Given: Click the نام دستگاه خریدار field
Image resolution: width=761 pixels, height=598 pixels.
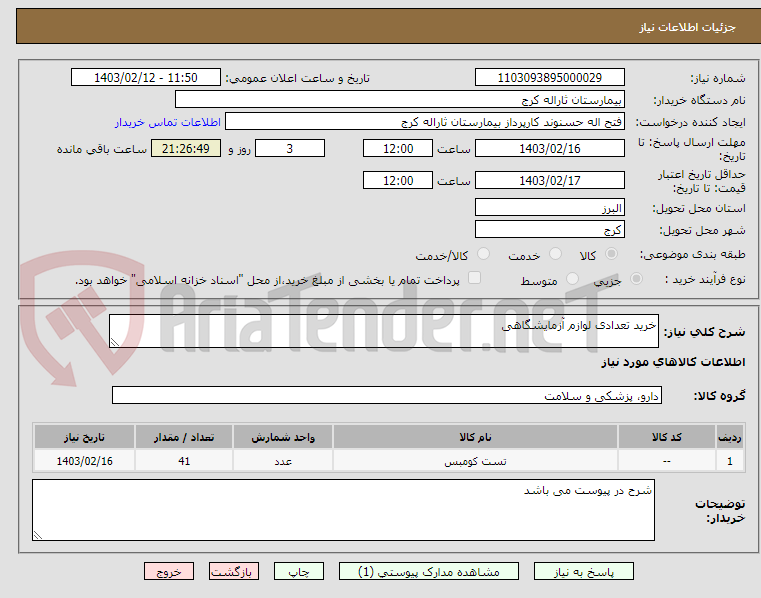Looking at the screenshot, I should pos(399,100).
